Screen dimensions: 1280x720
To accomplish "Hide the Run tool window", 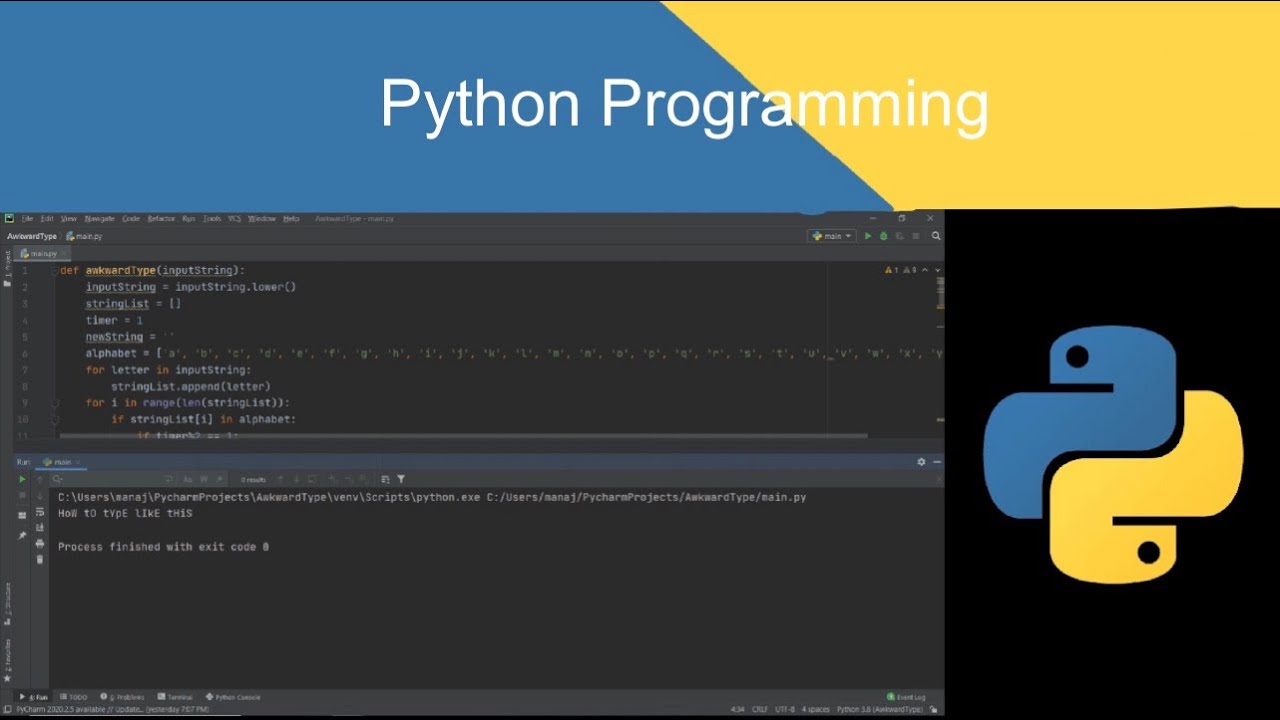I will pos(936,462).
